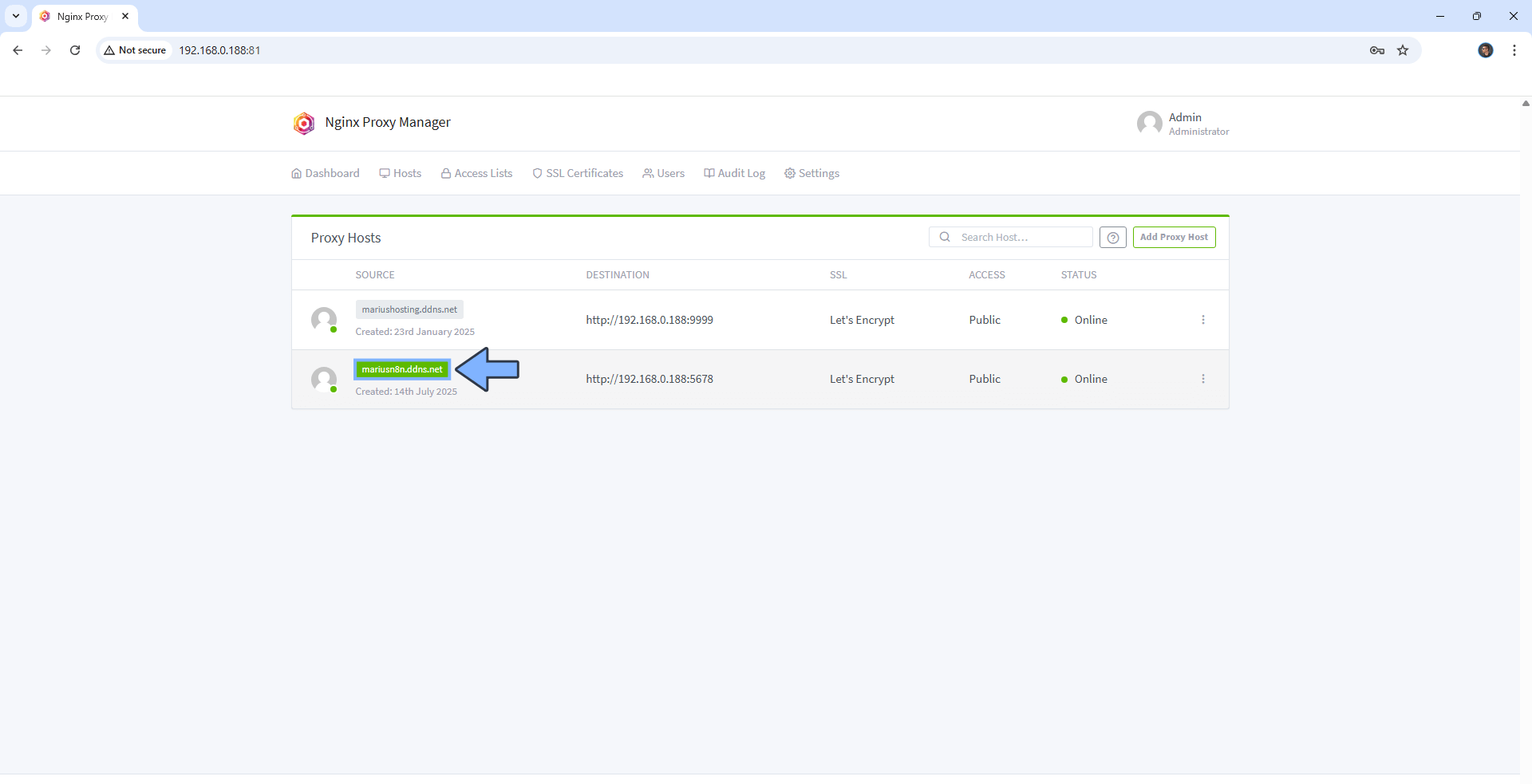Open the three-dot menu for mariushosting.ddns.net
The width and height of the screenshot is (1532, 784).
tap(1202, 320)
